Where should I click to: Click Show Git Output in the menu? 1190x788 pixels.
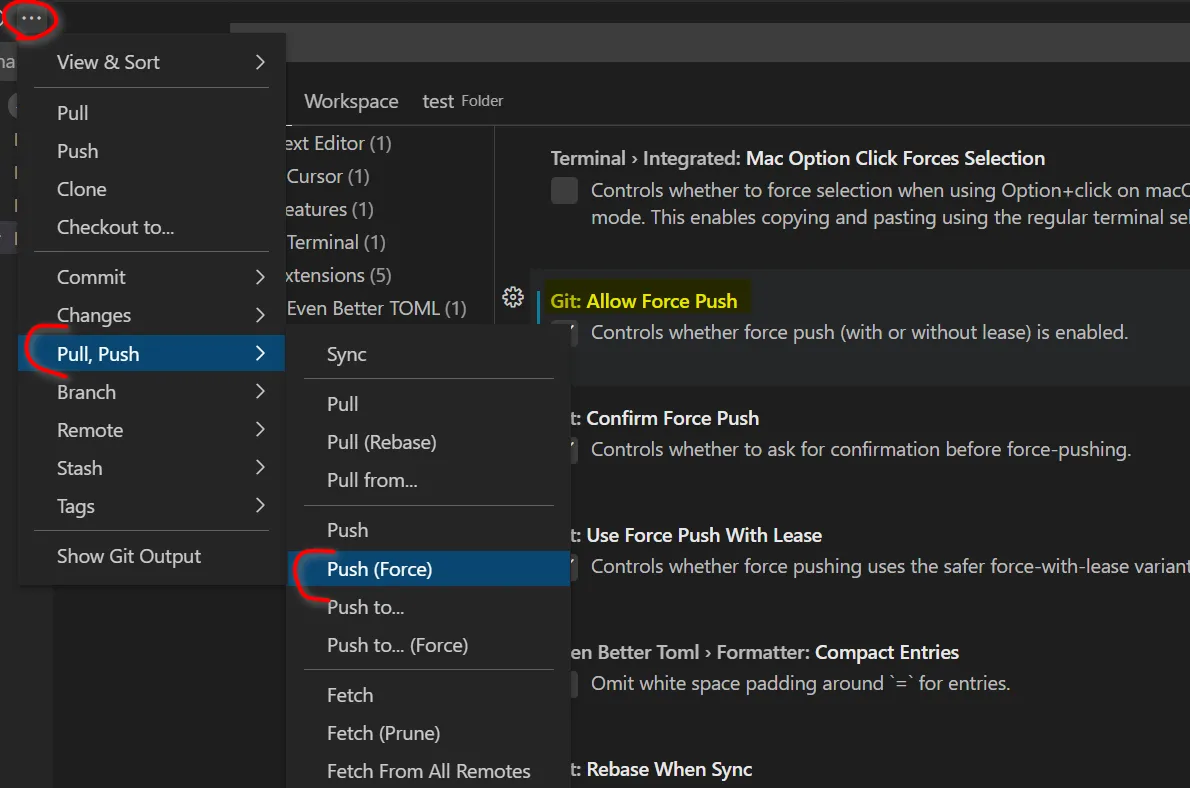point(128,556)
